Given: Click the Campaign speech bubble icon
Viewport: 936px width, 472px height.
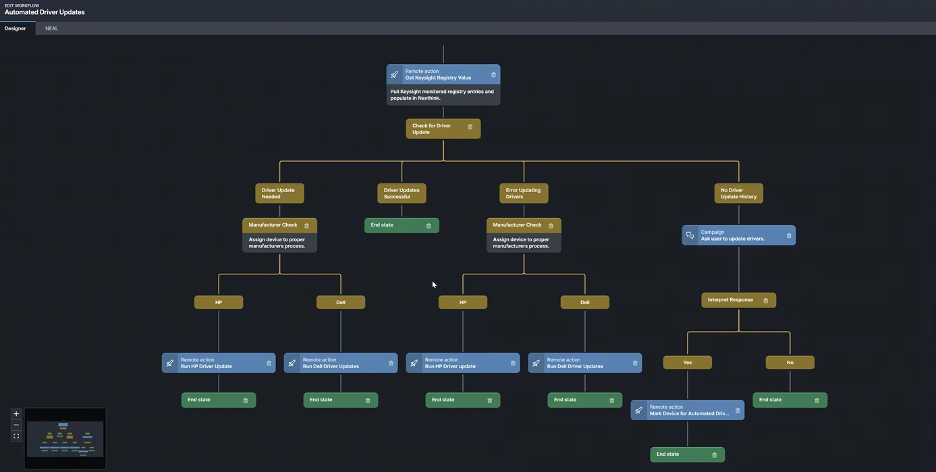Looking at the screenshot, I should (689, 235).
